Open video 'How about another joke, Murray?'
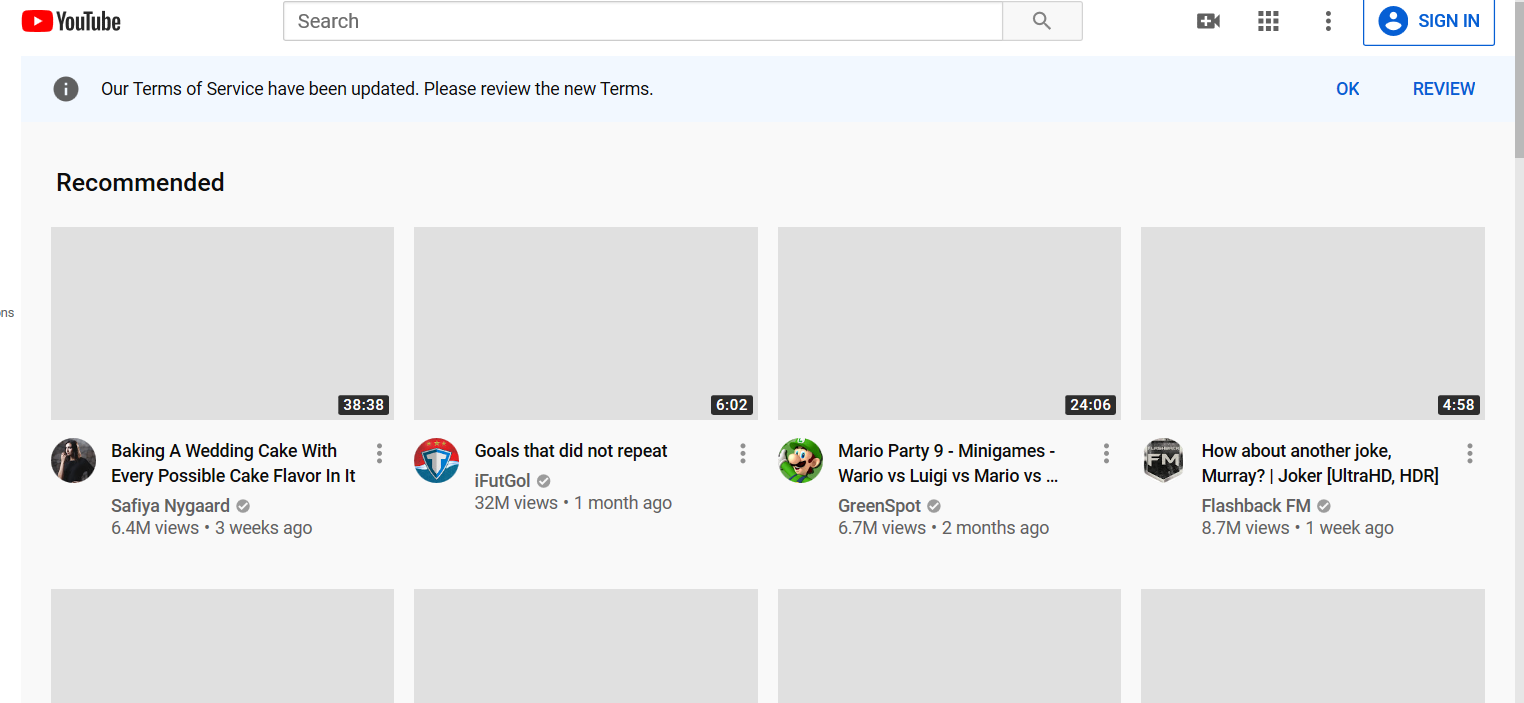Image resolution: width=1524 pixels, height=703 pixels. click(x=1320, y=463)
